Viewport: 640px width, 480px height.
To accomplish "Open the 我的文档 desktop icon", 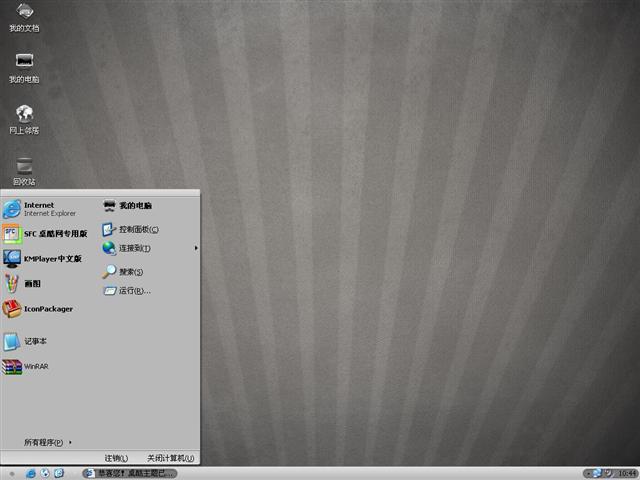I will click(24, 17).
